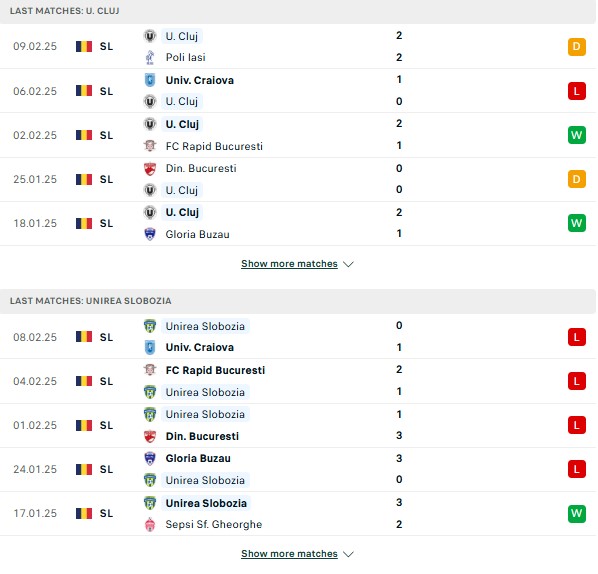Image resolution: width=598 pixels, height=574 pixels.
Task: Click the Last Matches: U. Cluj header
Action: [64, 11]
